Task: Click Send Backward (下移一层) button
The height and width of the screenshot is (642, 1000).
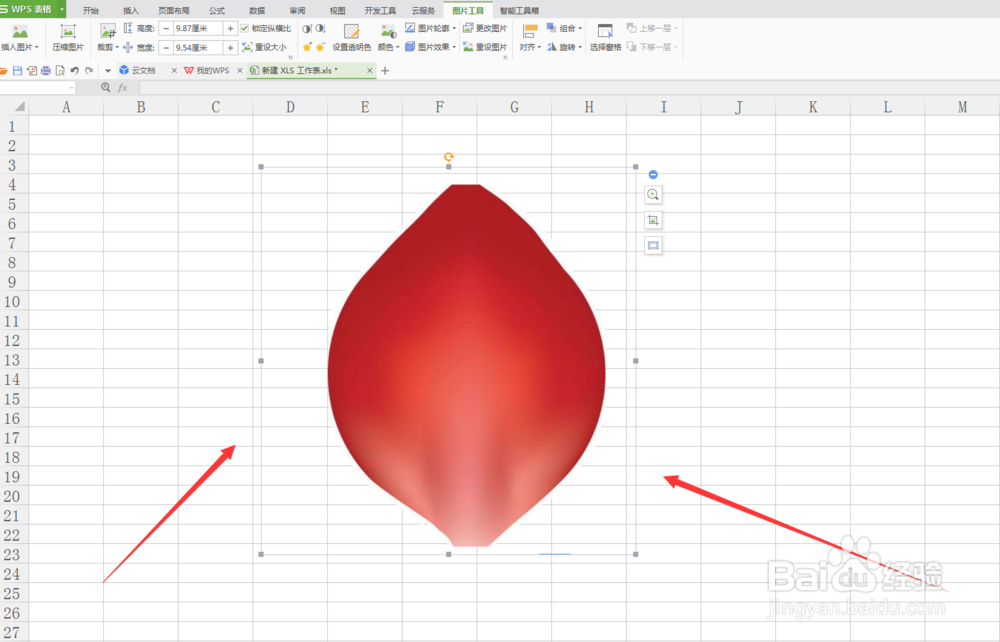Action: tap(652, 47)
